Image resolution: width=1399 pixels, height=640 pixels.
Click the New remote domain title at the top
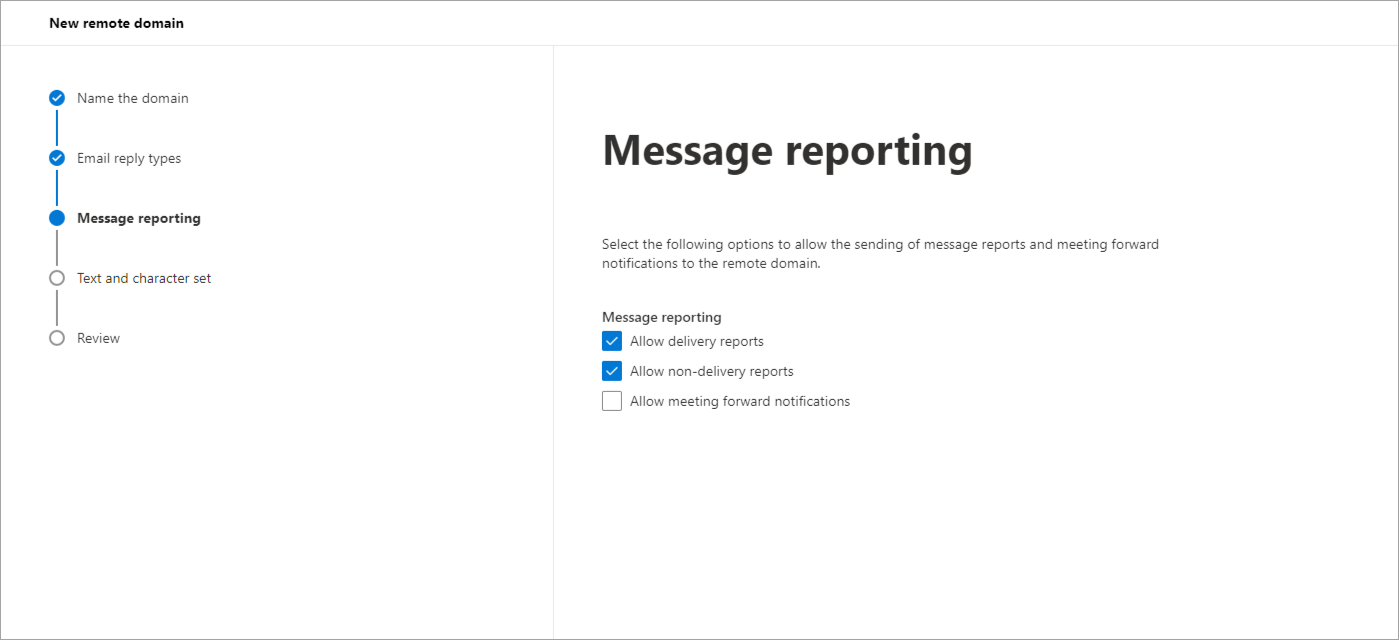(116, 23)
